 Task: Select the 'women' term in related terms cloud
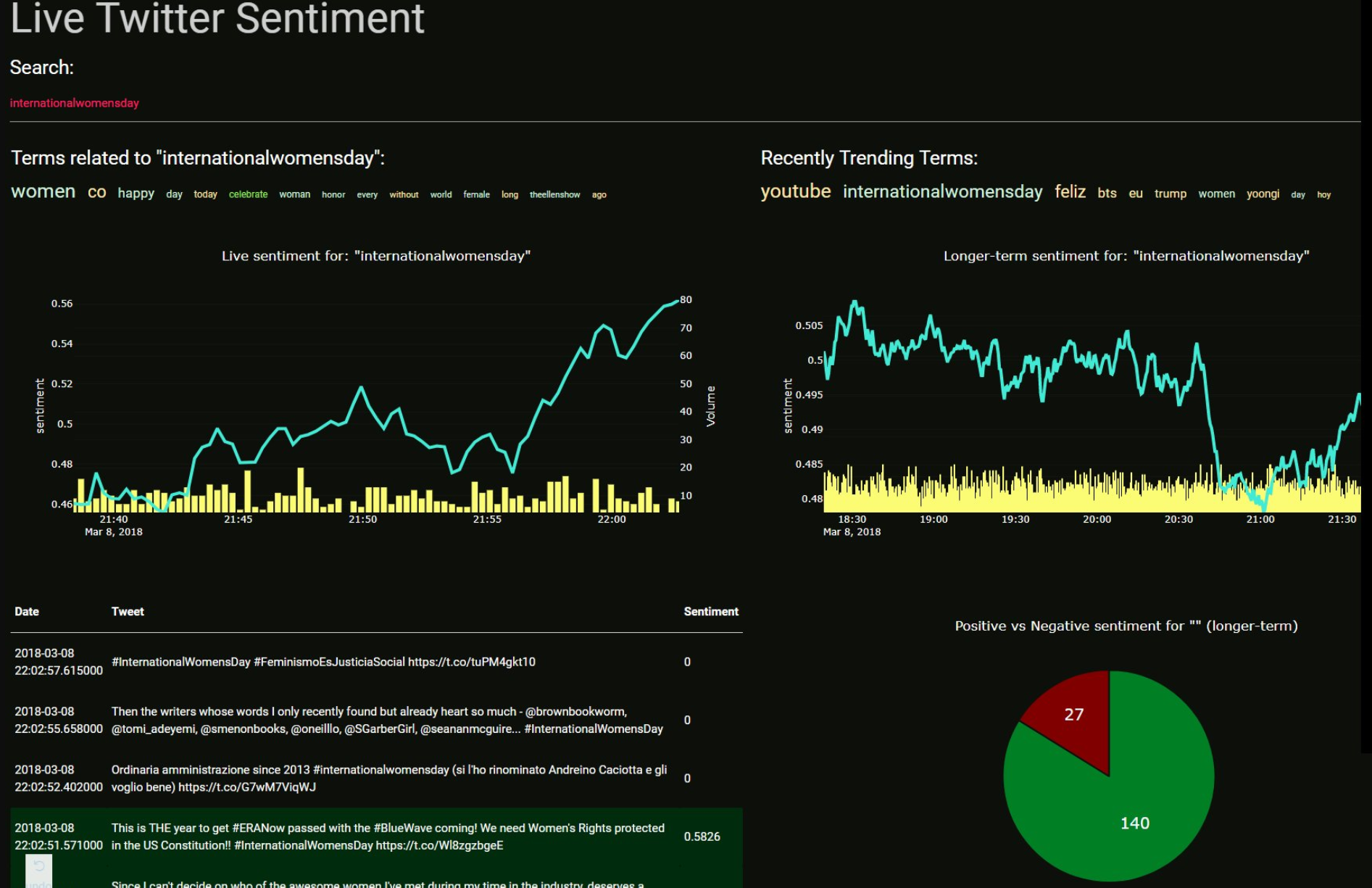(x=42, y=192)
